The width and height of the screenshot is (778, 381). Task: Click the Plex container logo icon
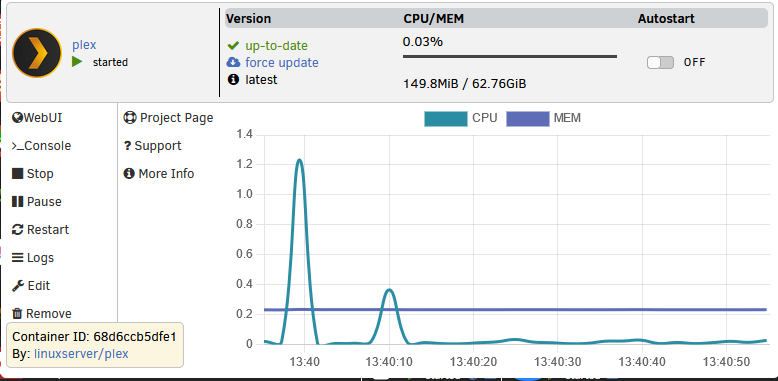tap(37, 53)
